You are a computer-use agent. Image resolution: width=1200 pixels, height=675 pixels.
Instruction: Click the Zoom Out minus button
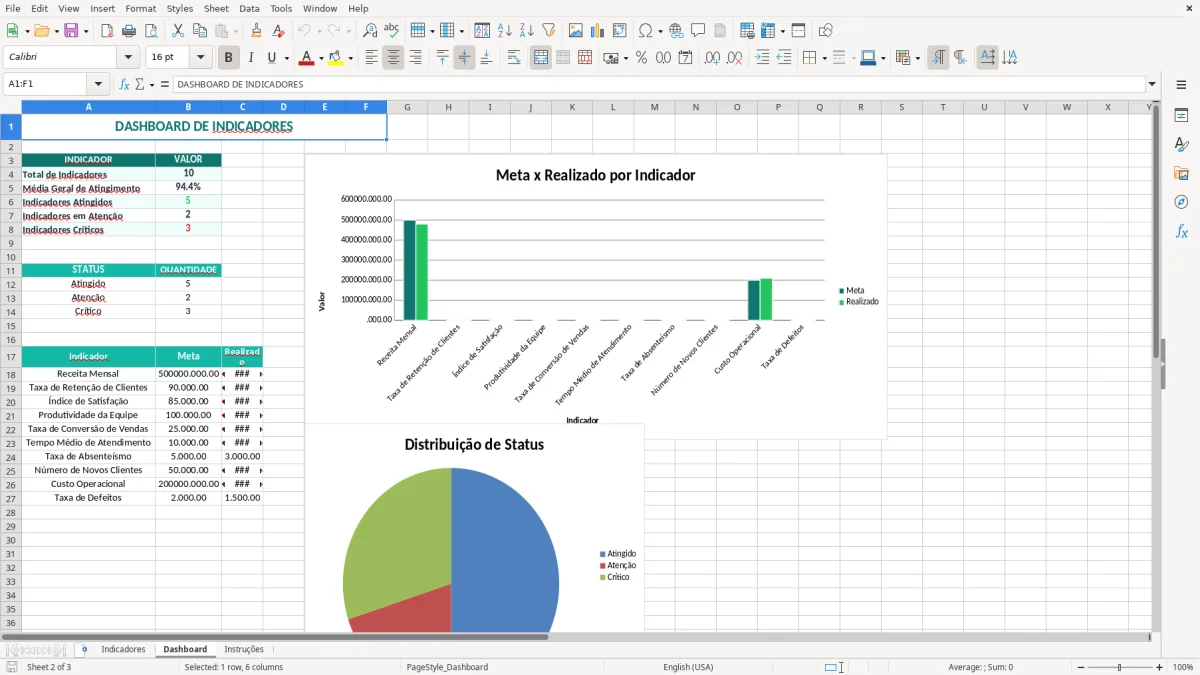tap(1079, 667)
